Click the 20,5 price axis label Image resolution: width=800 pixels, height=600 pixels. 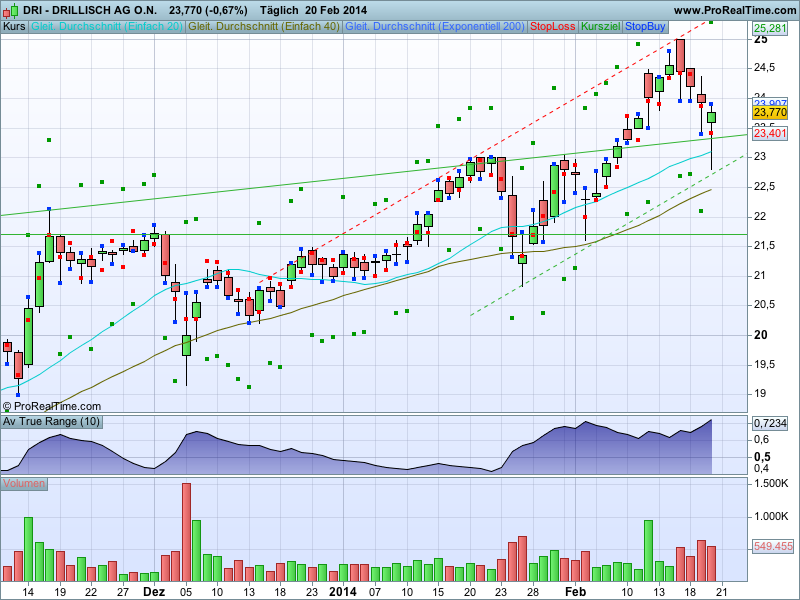764,305
